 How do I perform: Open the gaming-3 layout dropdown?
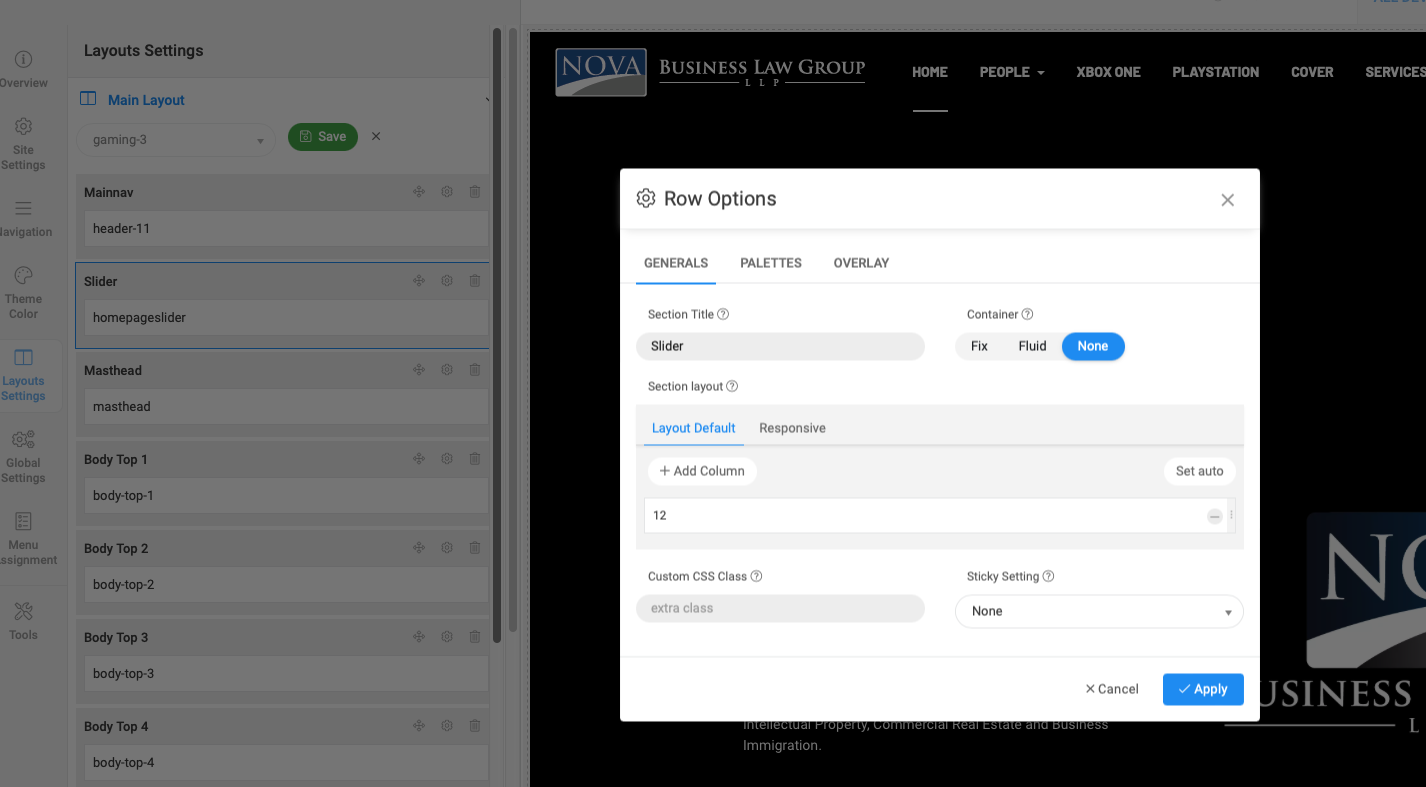[177, 140]
